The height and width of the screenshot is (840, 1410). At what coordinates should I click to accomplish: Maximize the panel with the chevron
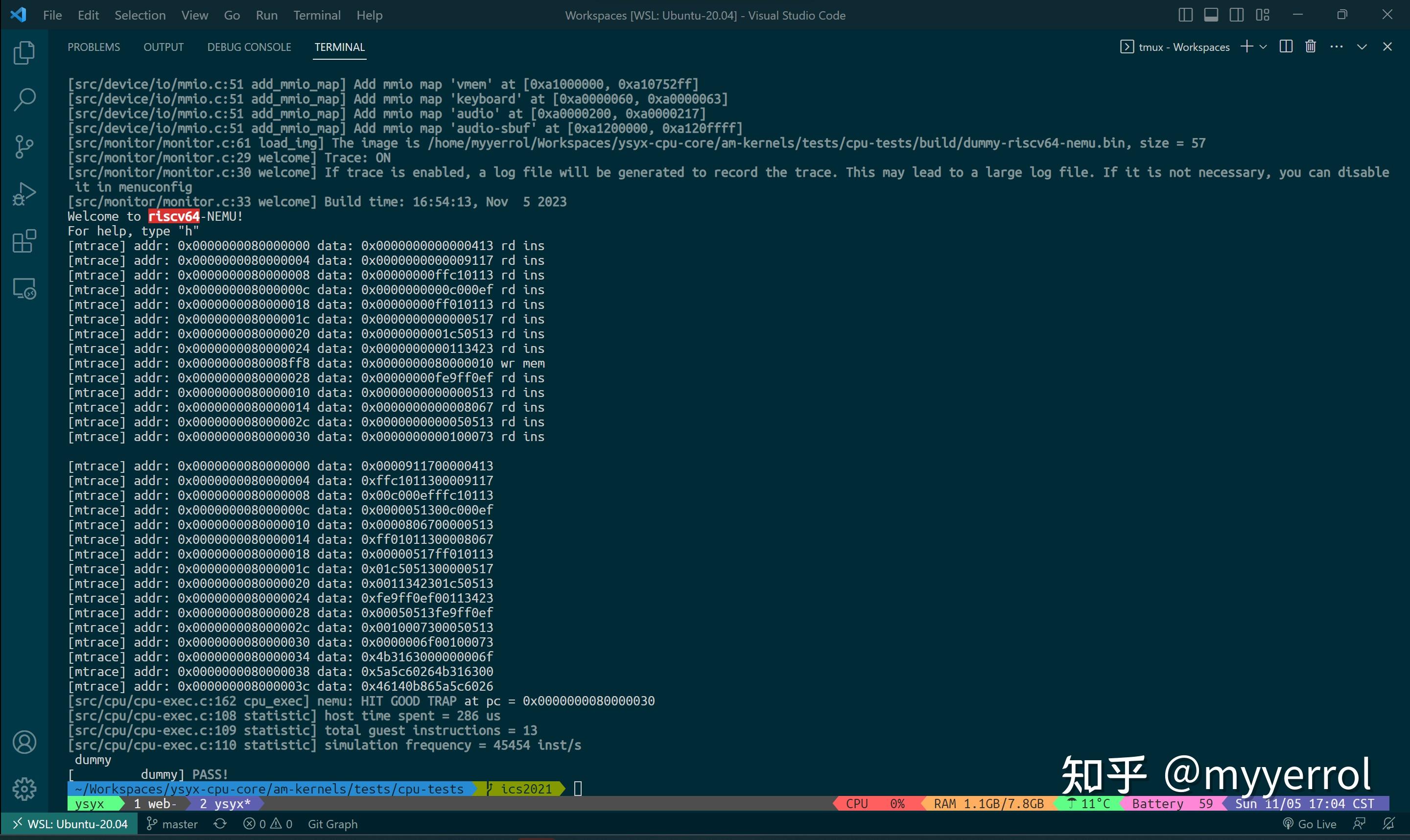[x=1362, y=47]
